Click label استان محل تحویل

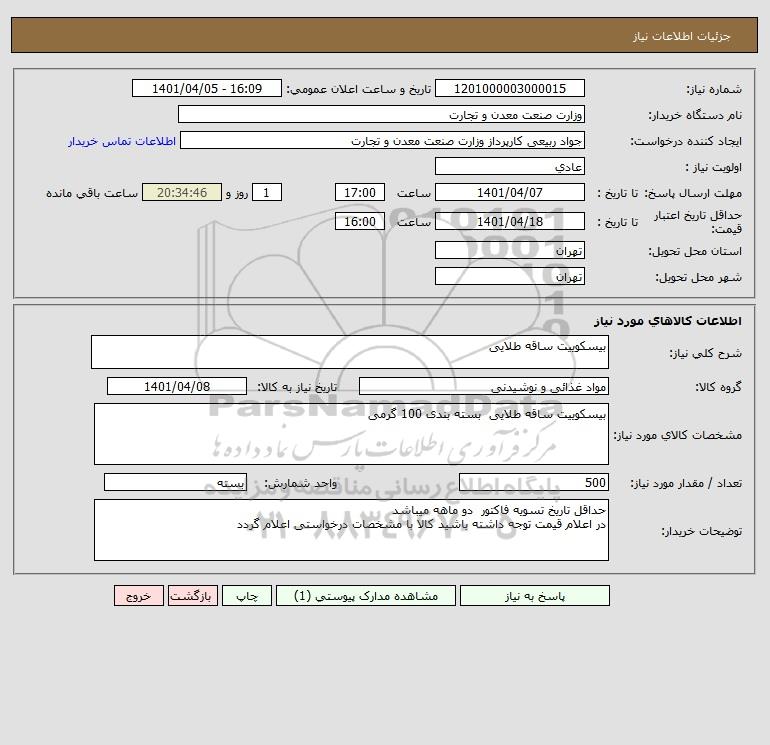coord(695,251)
